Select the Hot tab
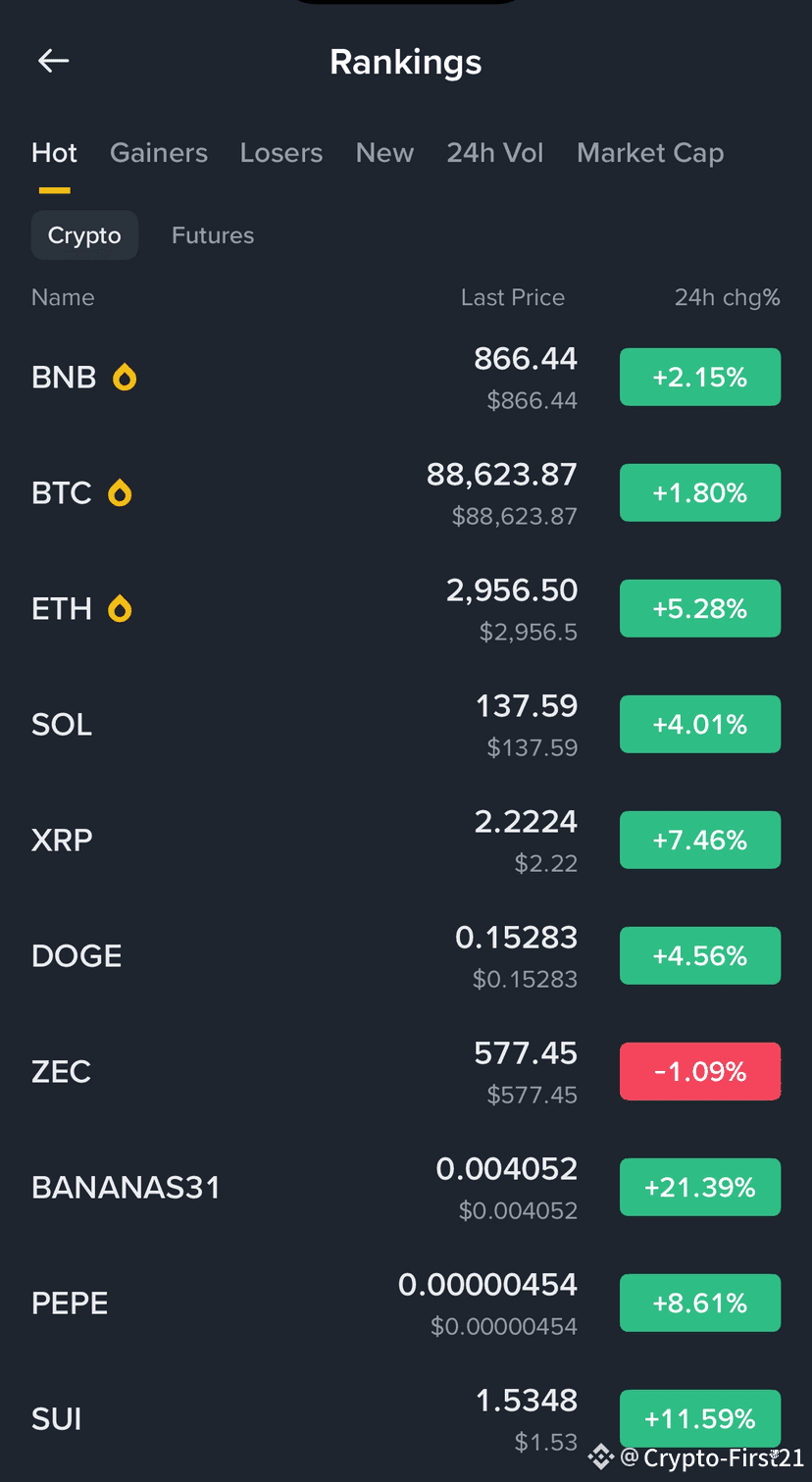 point(54,153)
